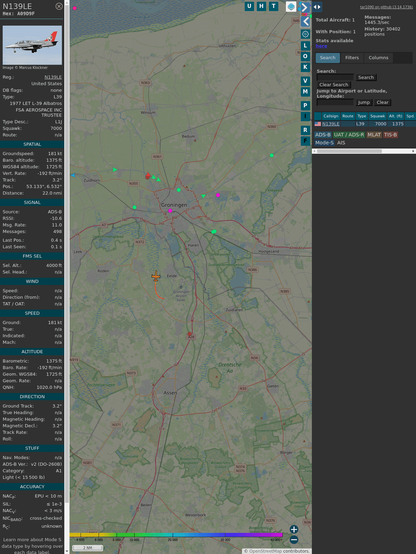Toggle the sidebar width double-arrow icon
Screen dimensions: 416x554
pos(317,7)
